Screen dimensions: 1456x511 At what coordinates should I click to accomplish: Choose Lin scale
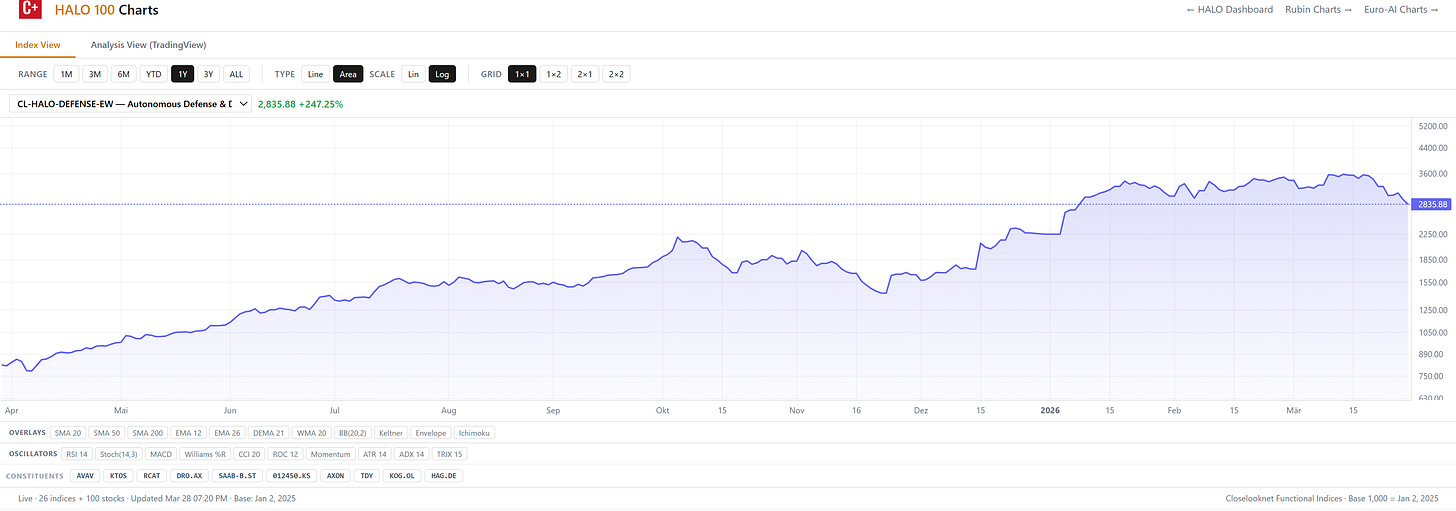(x=413, y=74)
